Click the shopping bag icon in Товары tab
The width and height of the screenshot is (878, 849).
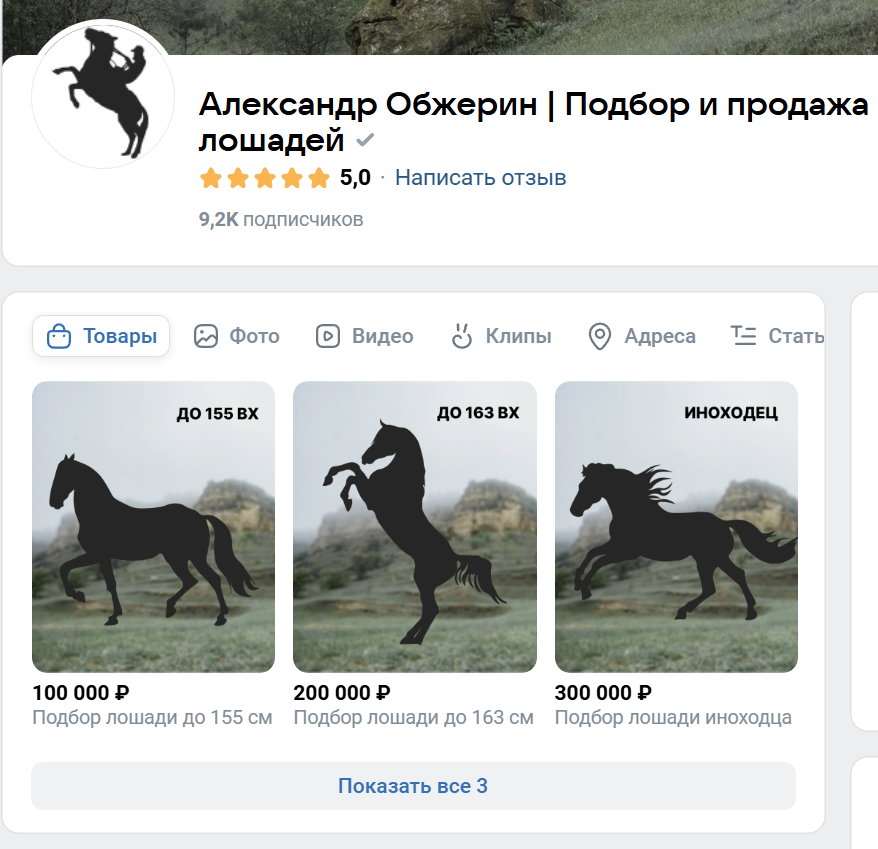point(59,336)
